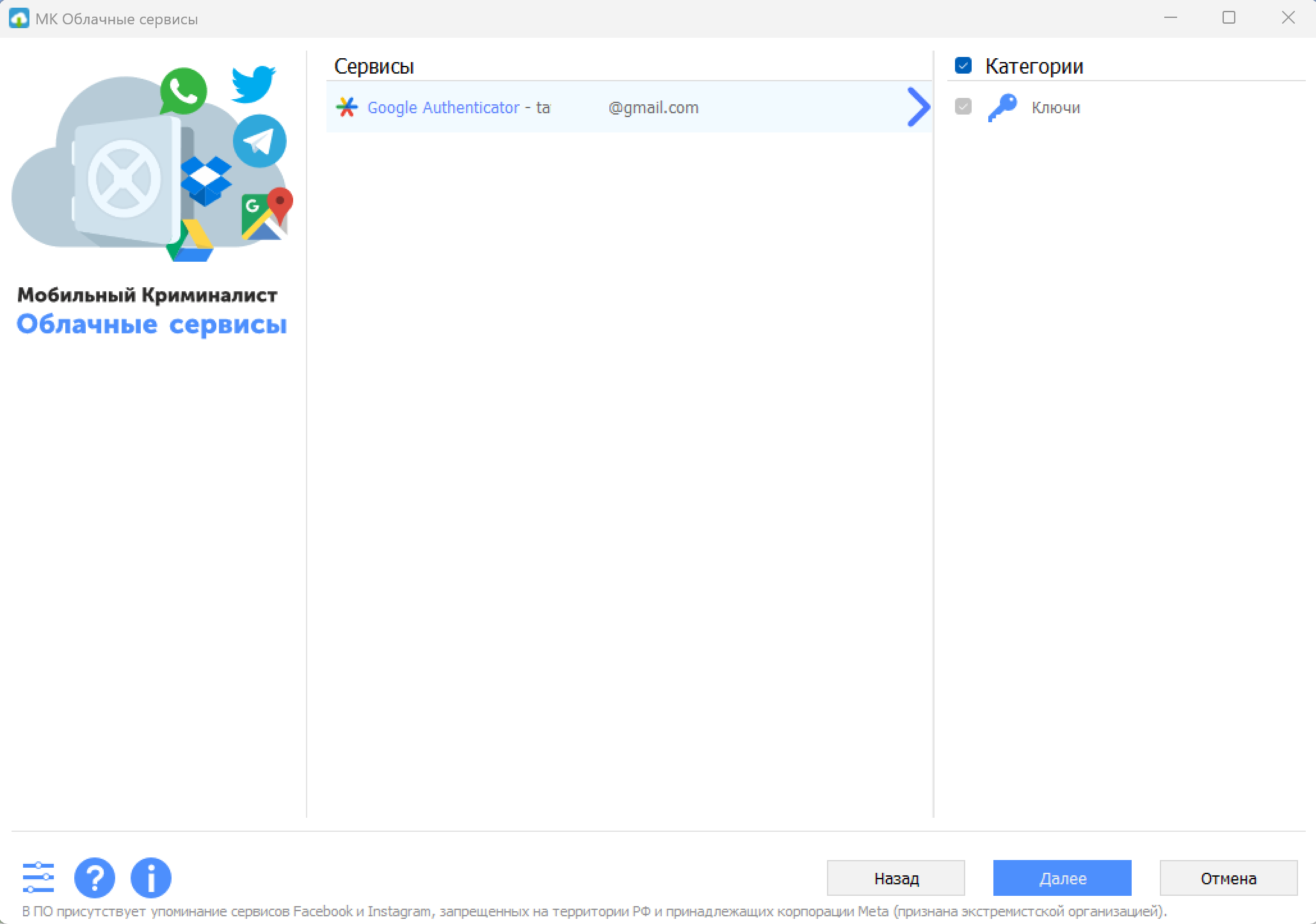Open the settings sliders icon
Viewport: 1316px width, 924px height.
pos(38,877)
